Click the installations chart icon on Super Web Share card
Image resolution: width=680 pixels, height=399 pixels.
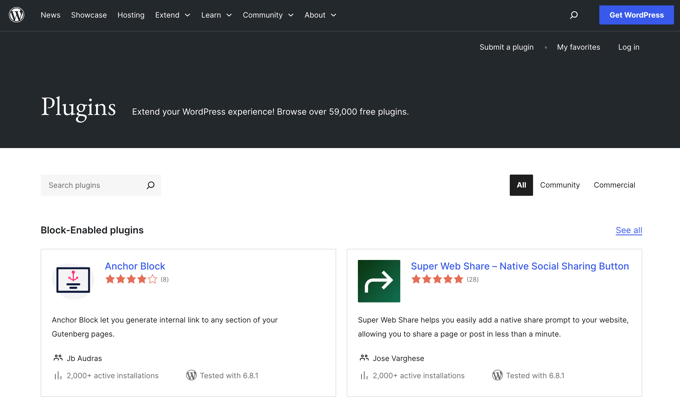coord(364,376)
